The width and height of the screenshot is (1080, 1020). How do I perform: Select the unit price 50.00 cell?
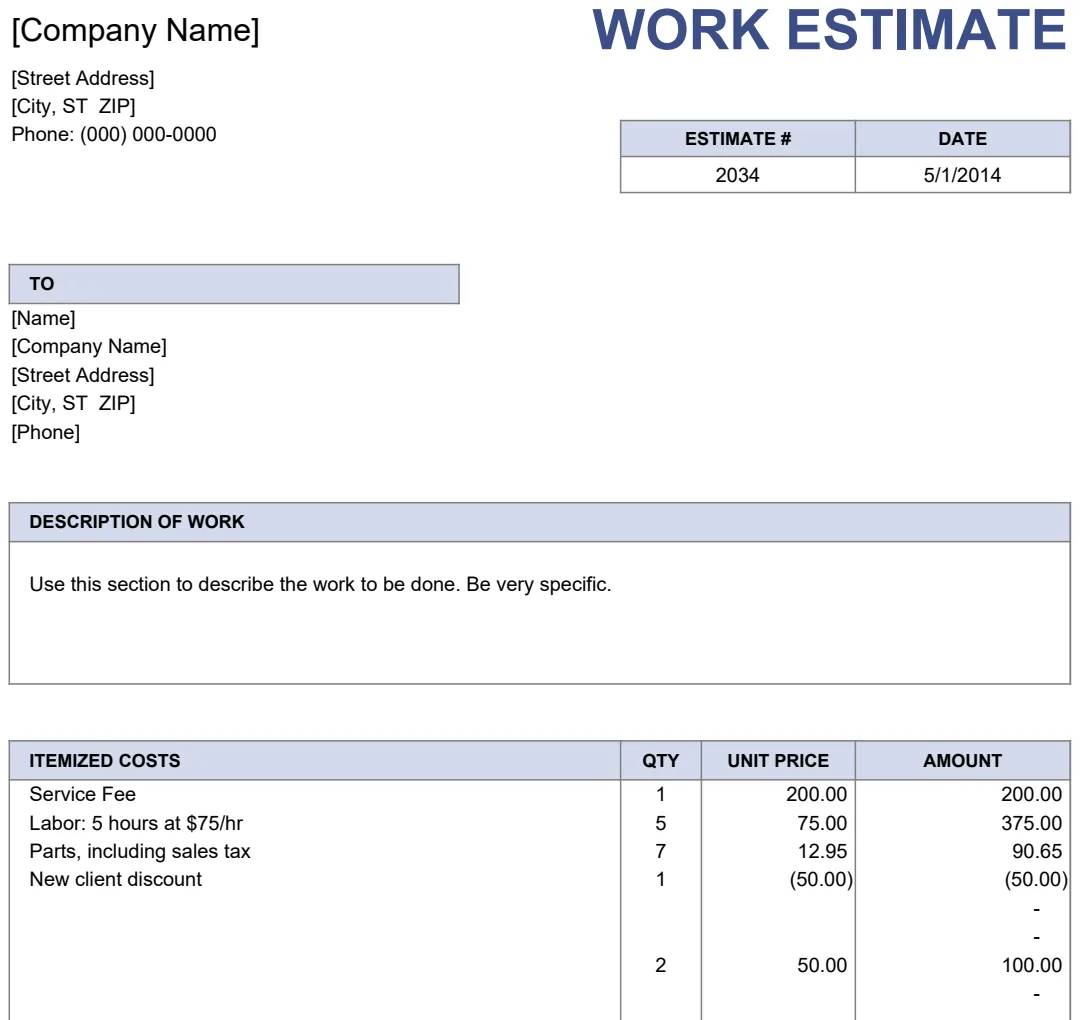778,965
